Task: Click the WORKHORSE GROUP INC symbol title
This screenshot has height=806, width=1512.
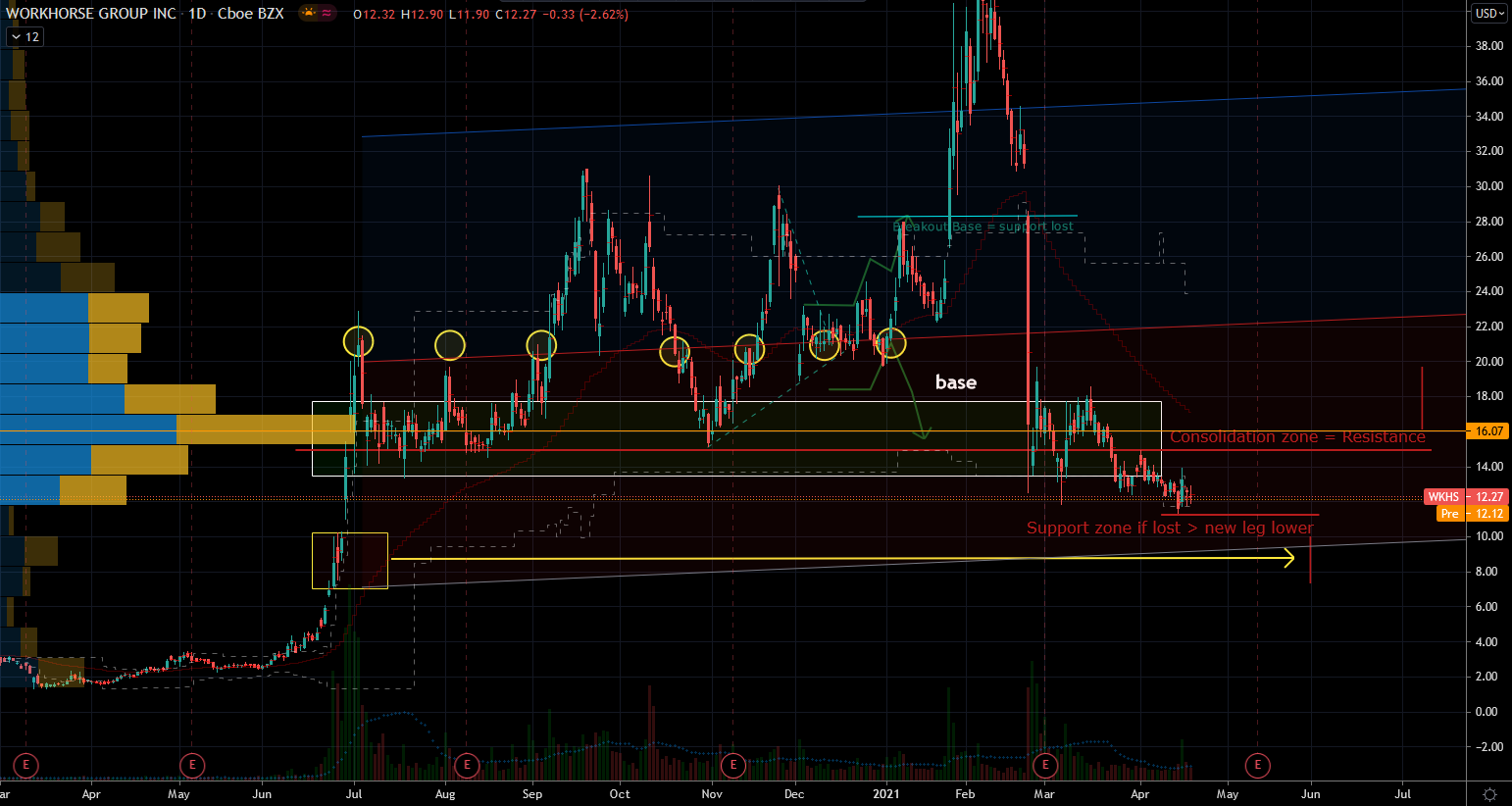Action: 91,14
